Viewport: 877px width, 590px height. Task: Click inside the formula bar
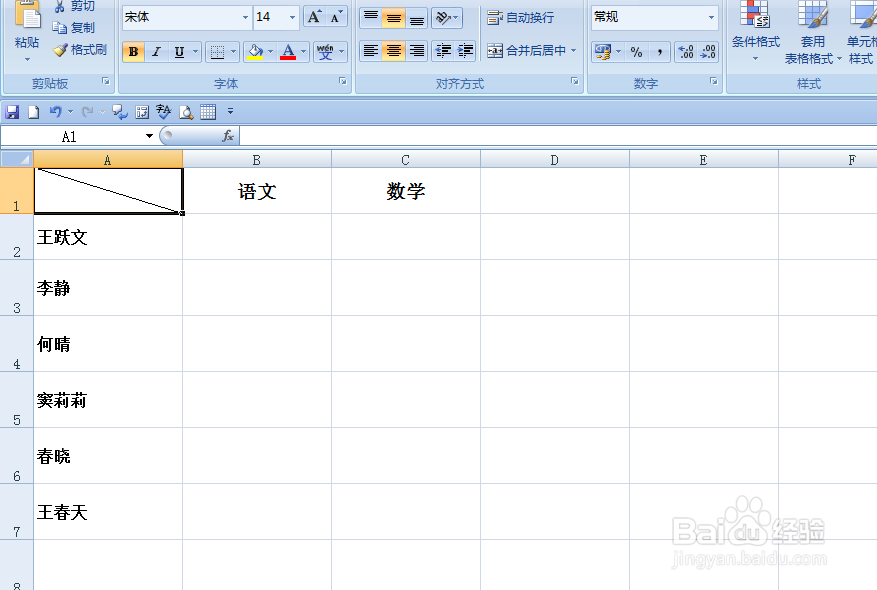(558, 136)
